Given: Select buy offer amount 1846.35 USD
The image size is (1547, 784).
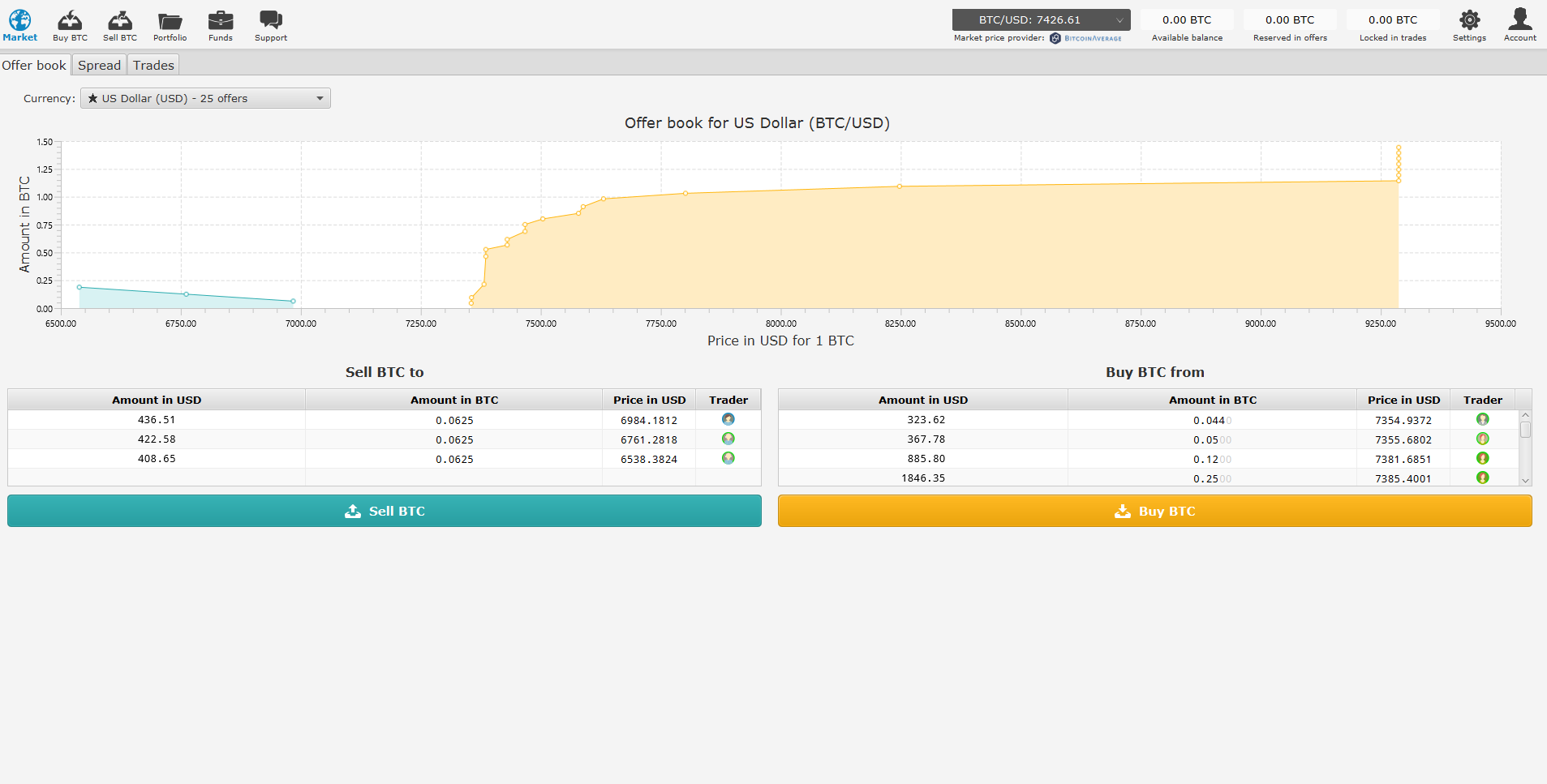Looking at the screenshot, I should click(x=923, y=478).
